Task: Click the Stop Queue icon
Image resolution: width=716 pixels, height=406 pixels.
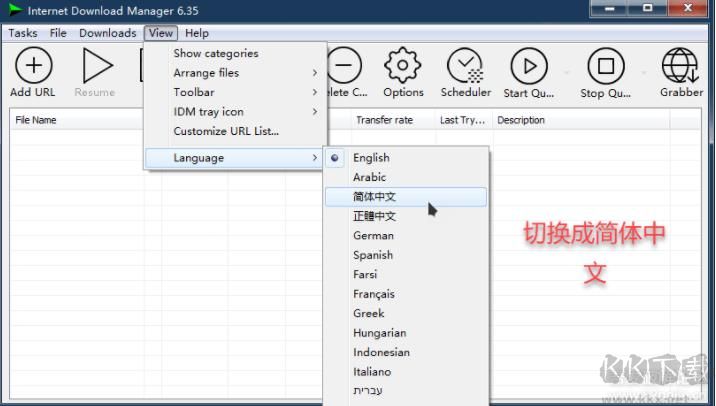Action: click(605, 67)
